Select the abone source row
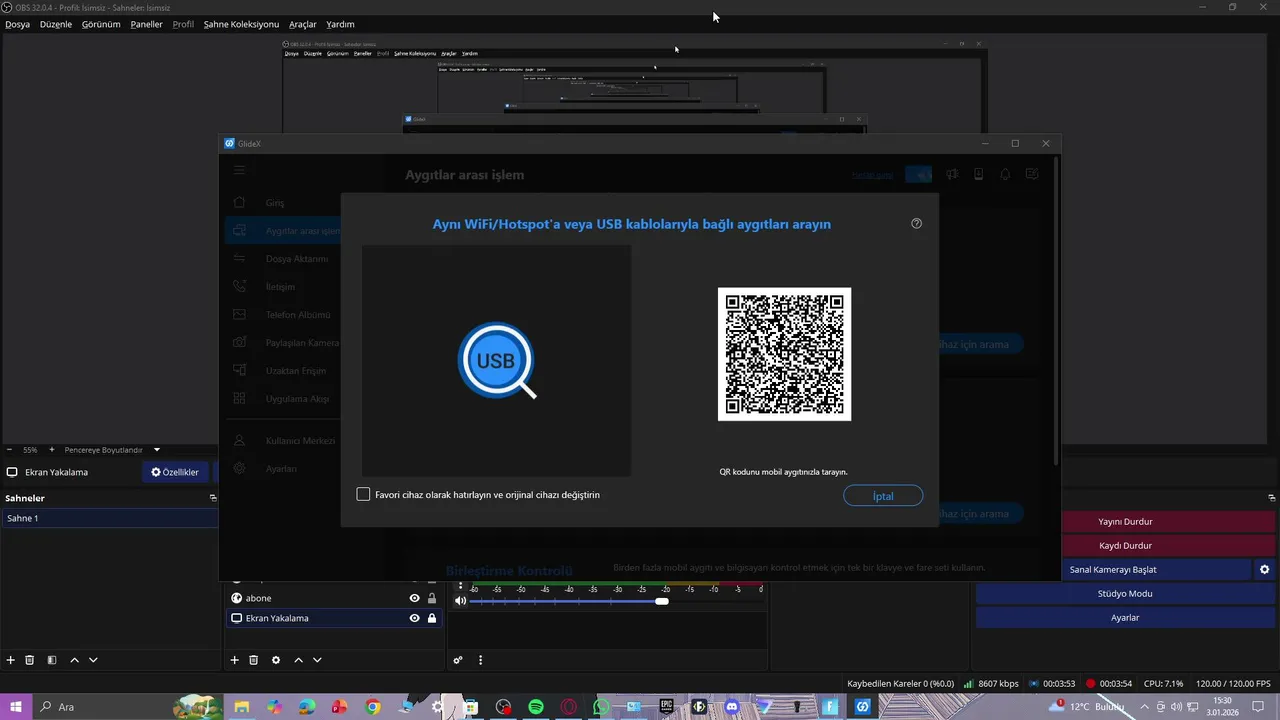1280x720 pixels. click(333, 598)
